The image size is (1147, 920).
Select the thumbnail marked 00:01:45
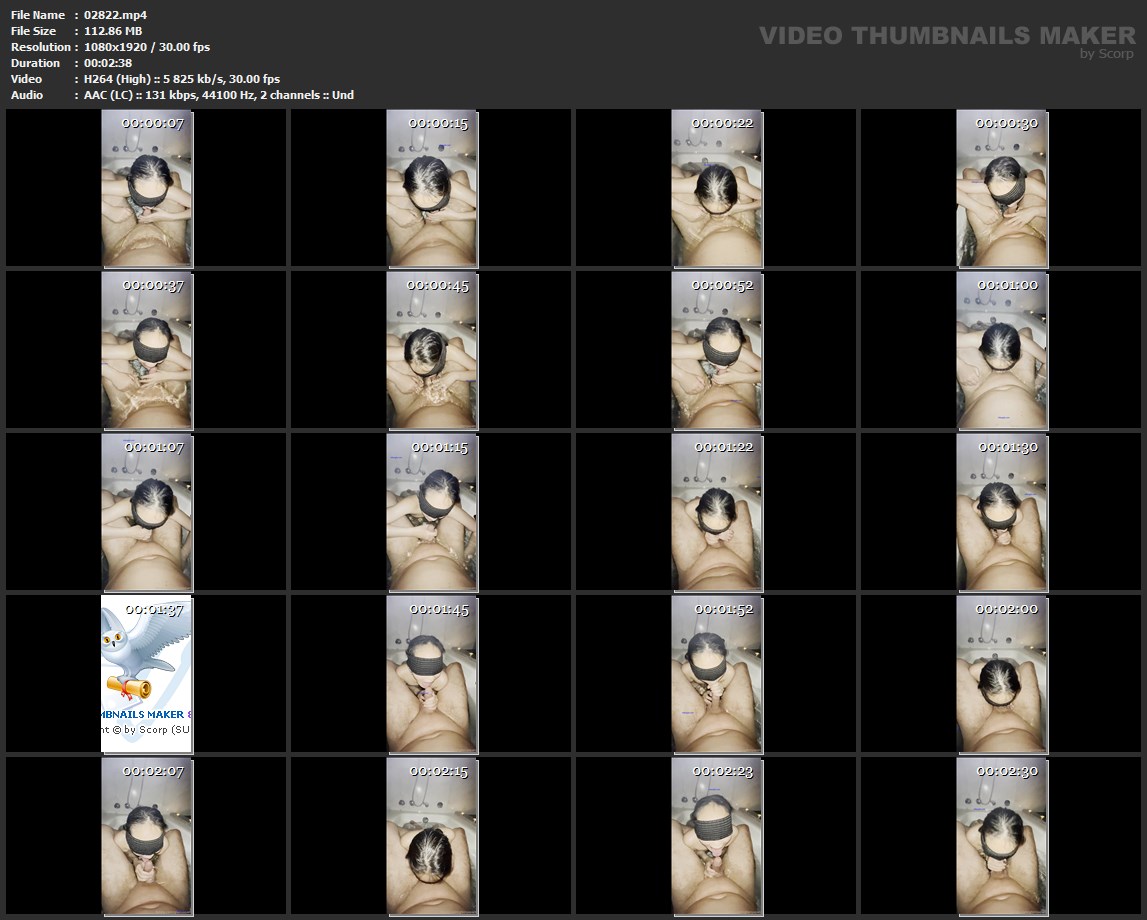(432, 673)
